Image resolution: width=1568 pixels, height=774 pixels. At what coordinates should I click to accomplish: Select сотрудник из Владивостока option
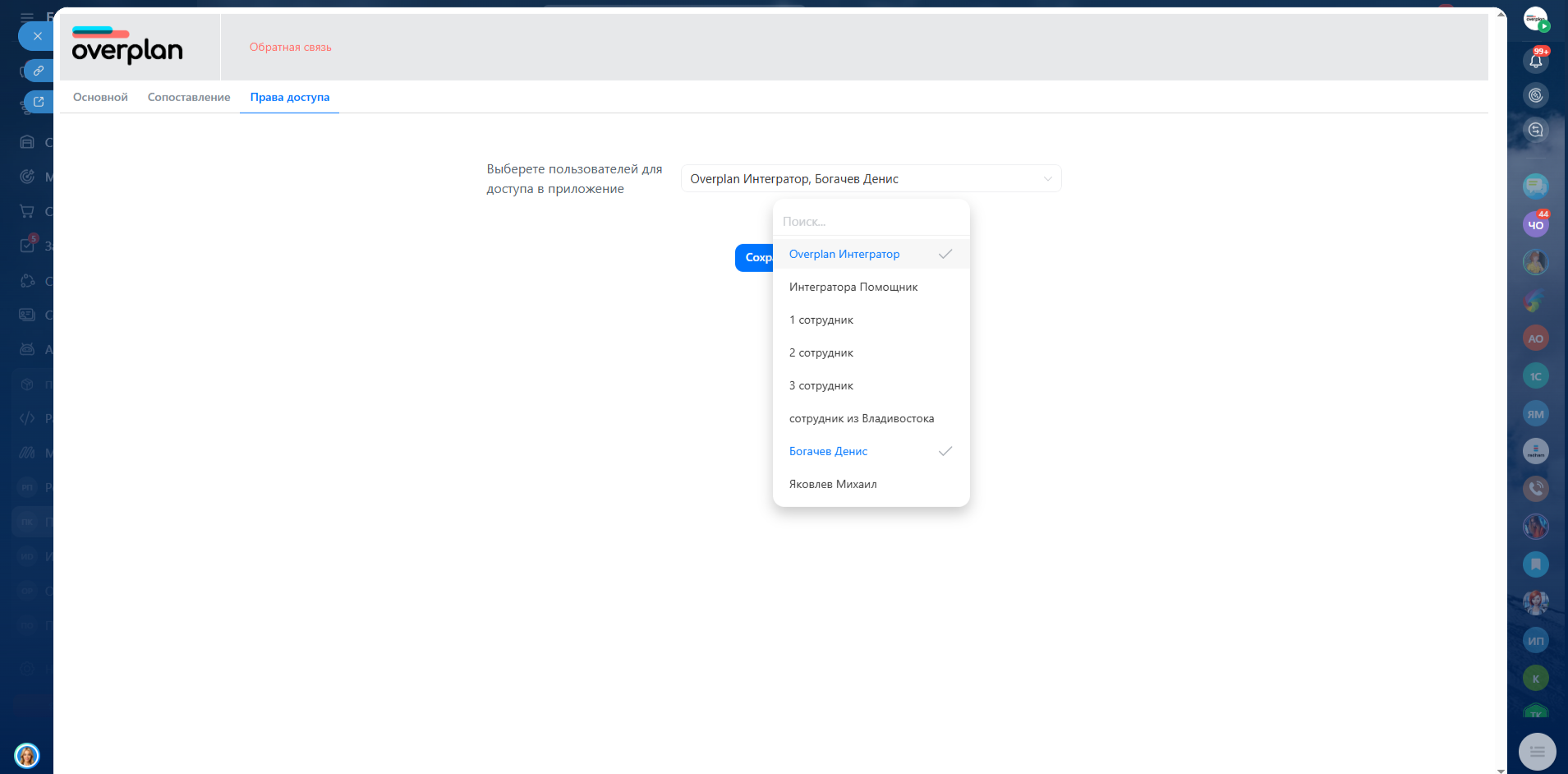click(871, 418)
